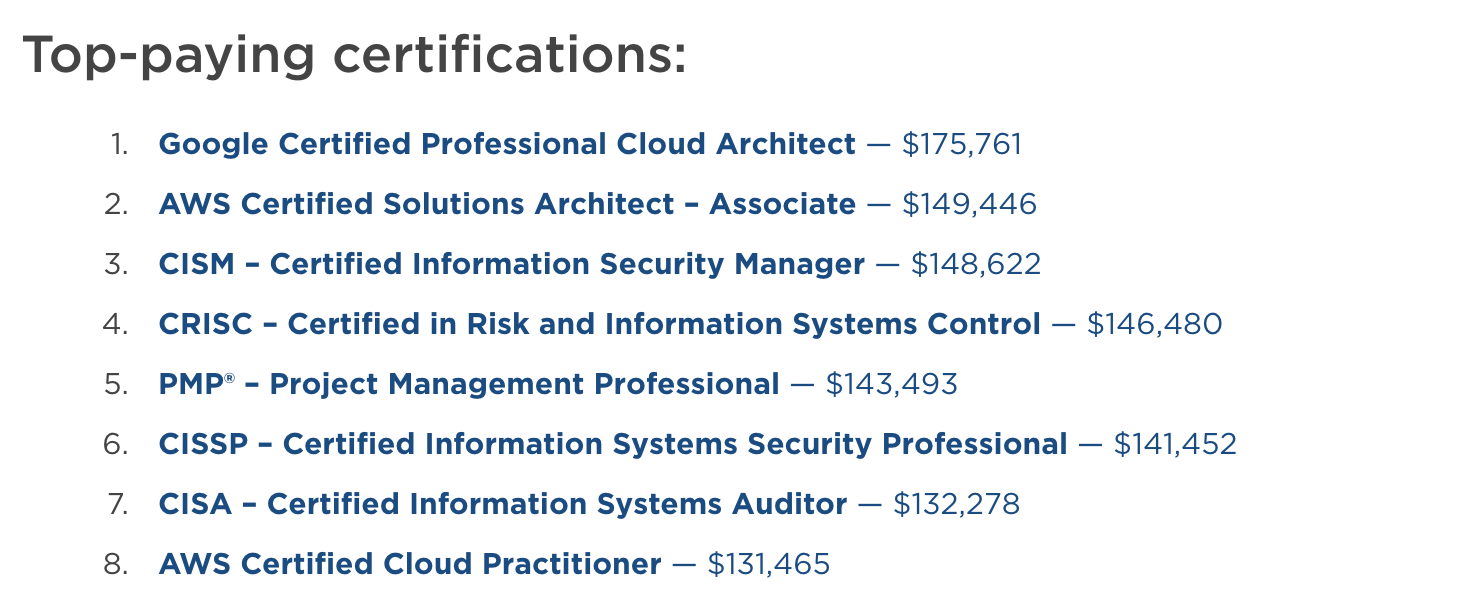Click the $143,493 salary figure
The image size is (1470, 598).
click(x=891, y=385)
